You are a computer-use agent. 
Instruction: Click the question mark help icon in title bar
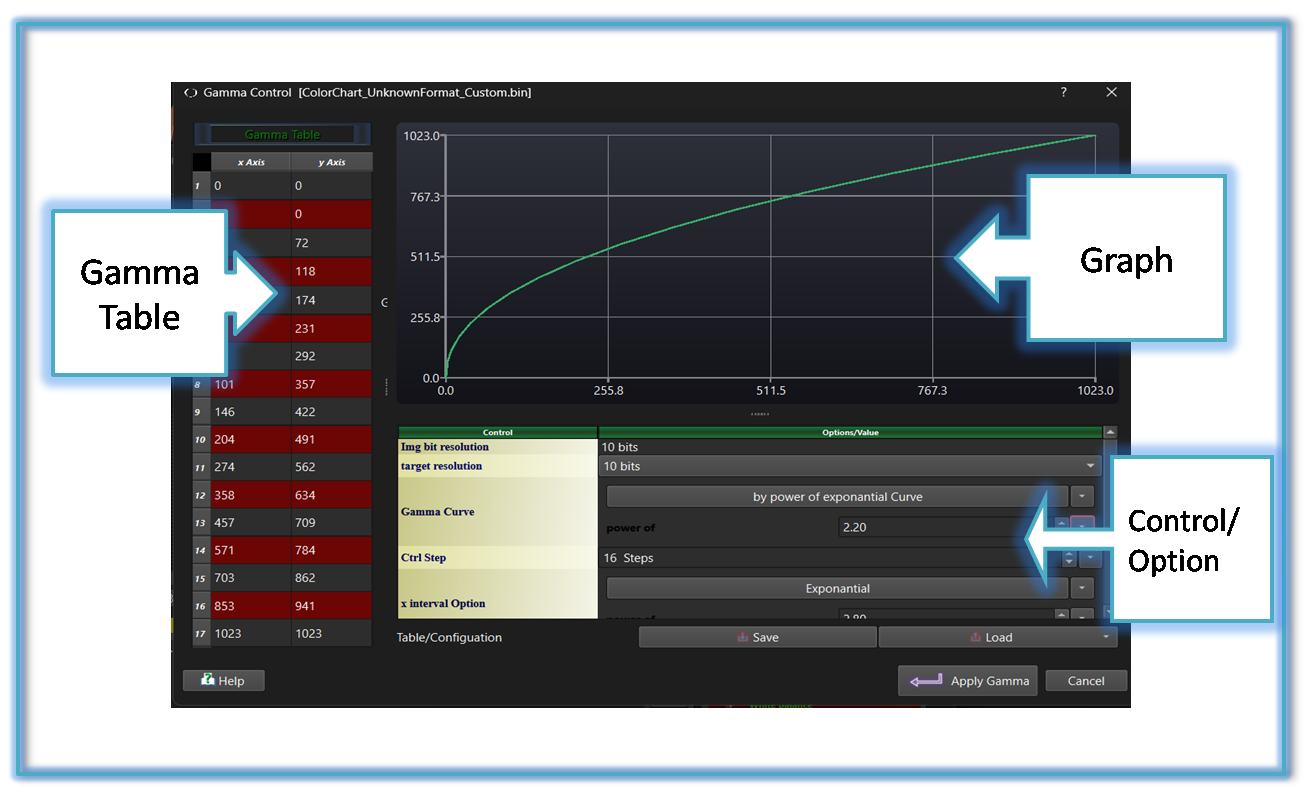coord(1063,92)
